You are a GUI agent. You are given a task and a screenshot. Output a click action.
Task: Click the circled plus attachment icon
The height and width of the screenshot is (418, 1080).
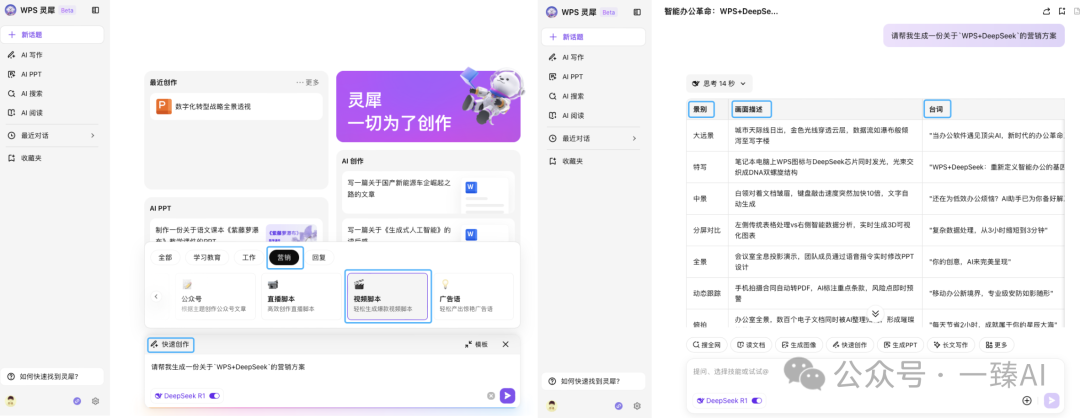click(x=1027, y=400)
